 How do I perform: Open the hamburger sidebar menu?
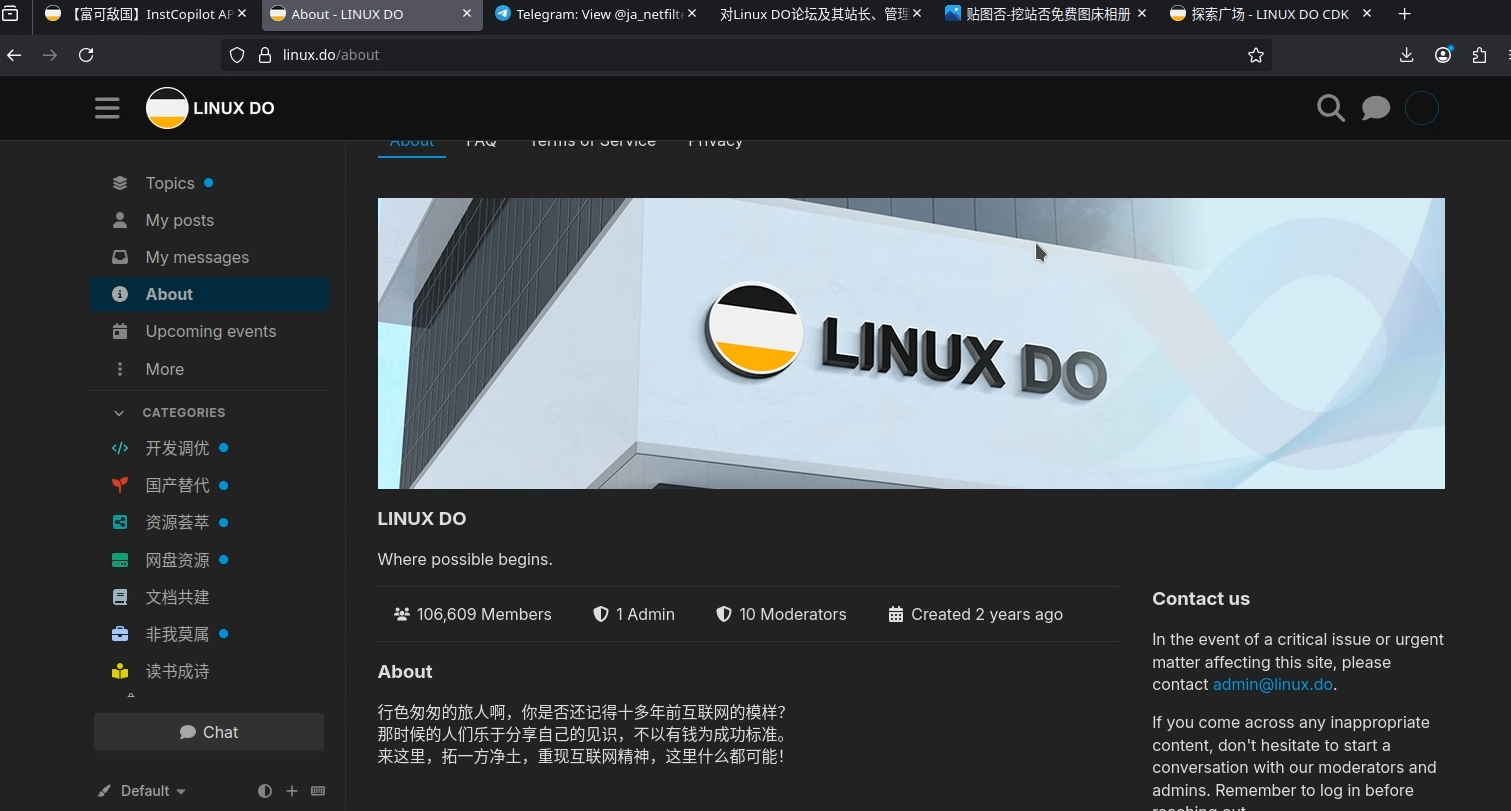(x=107, y=108)
